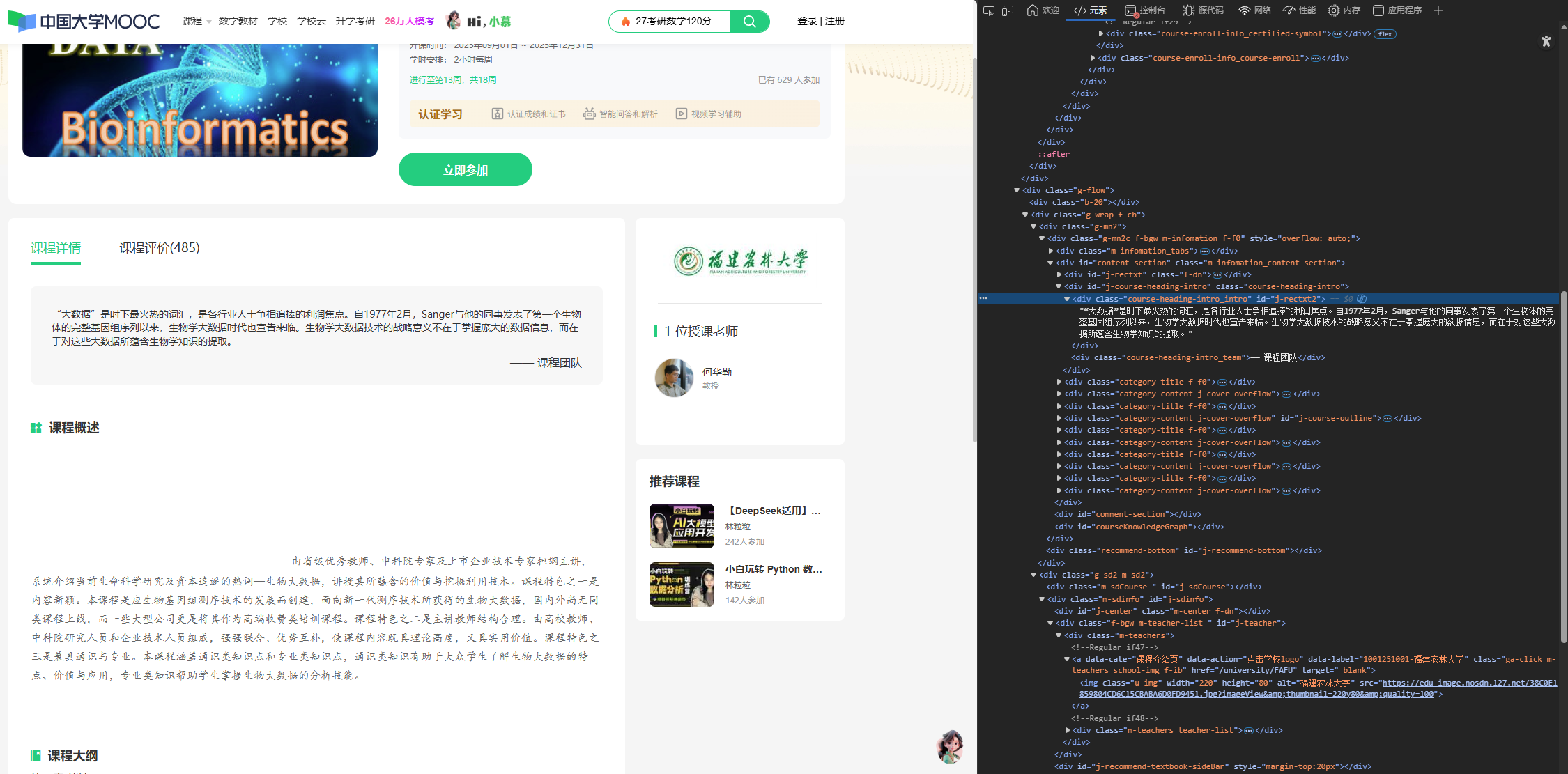Switch to 课程评价(485) tab

159,248
